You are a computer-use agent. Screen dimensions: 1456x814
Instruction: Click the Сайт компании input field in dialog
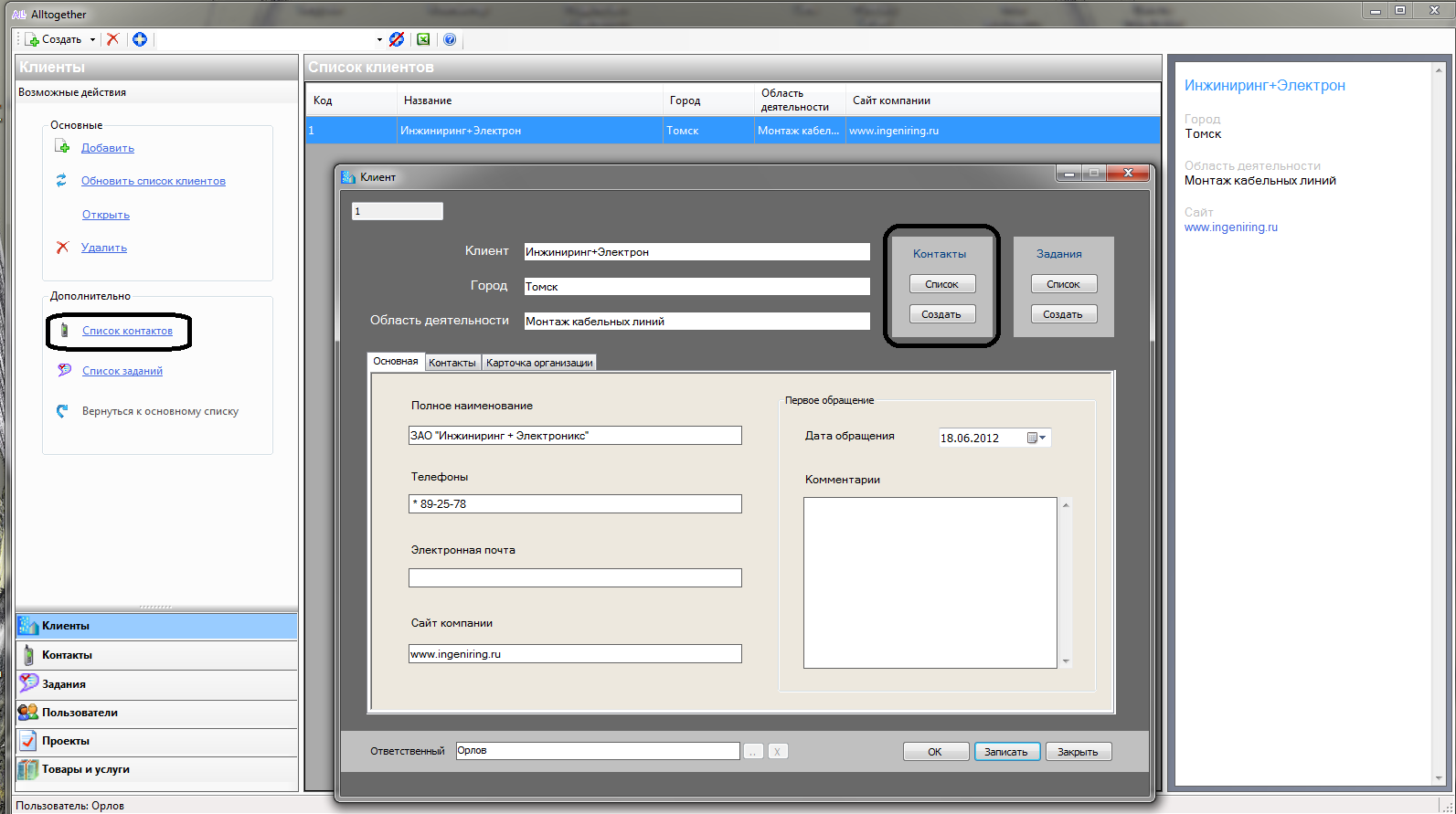click(x=575, y=654)
